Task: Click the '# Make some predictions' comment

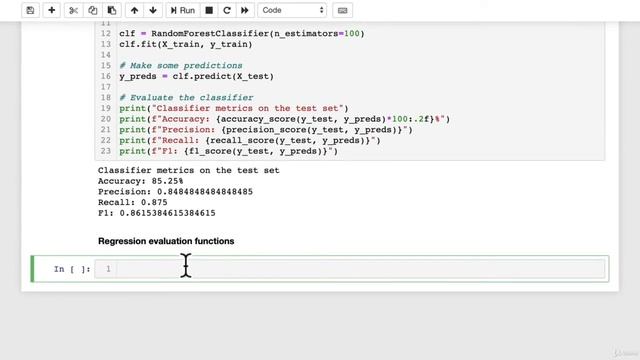Action: point(181,66)
